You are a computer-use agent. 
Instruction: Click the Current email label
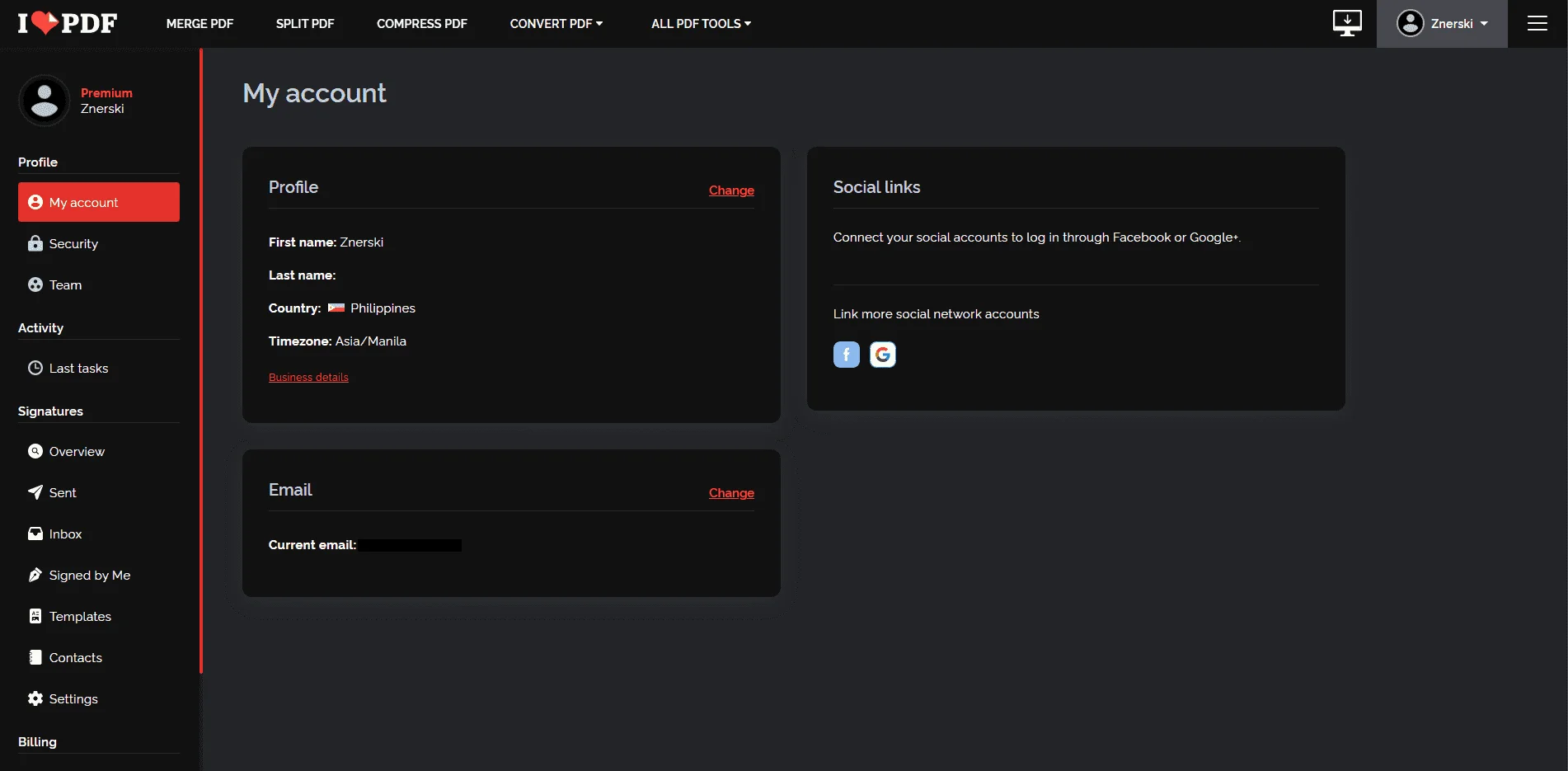coord(312,545)
